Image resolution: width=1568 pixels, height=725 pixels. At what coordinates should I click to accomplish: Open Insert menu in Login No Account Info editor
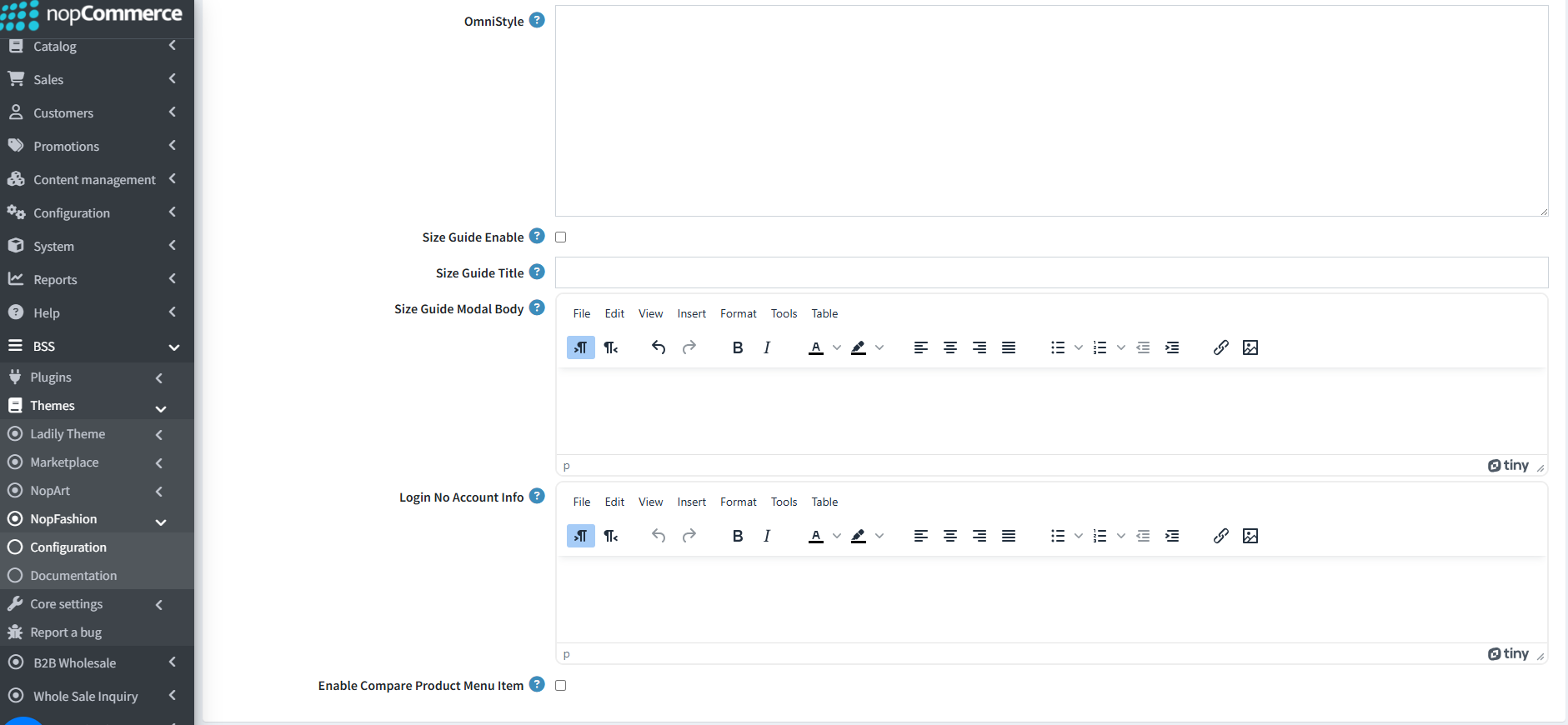[692, 502]
